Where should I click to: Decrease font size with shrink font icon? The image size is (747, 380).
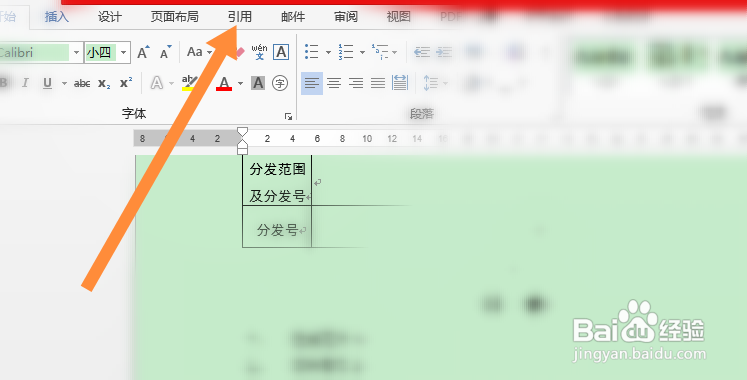(x=165, y=52)
